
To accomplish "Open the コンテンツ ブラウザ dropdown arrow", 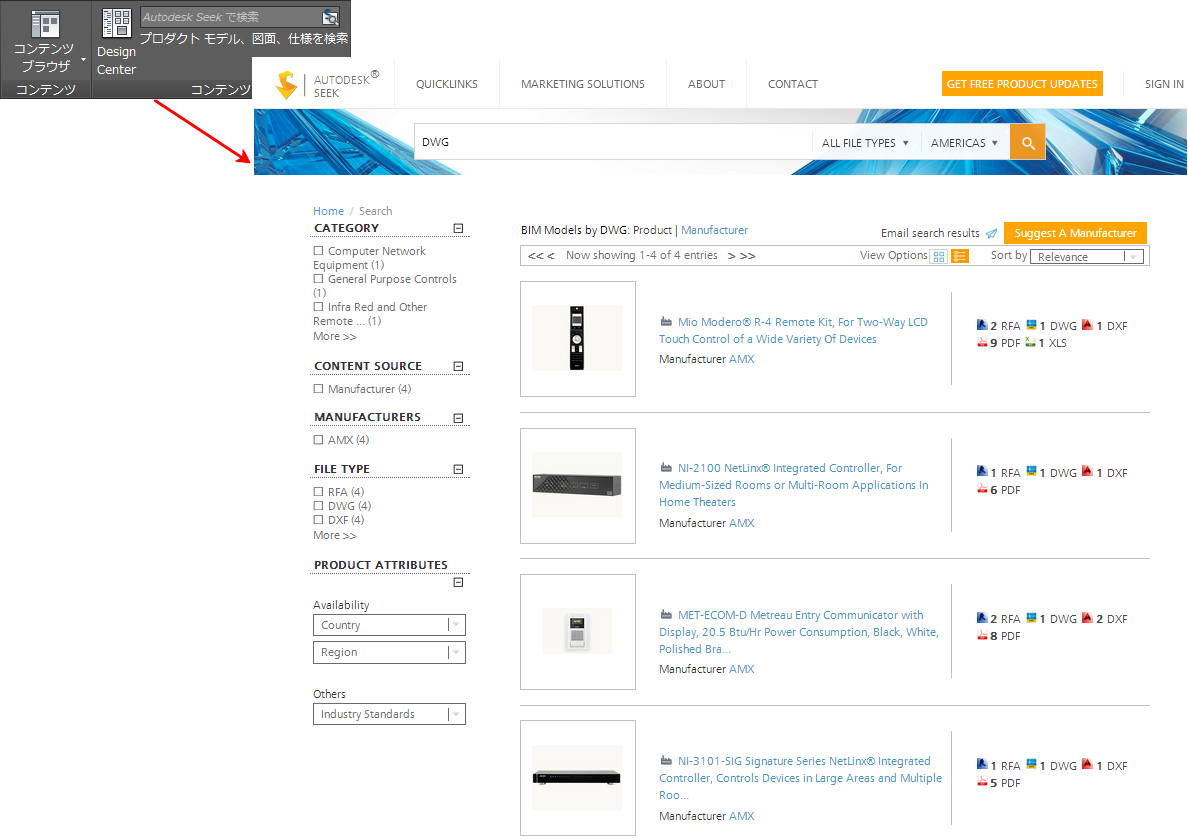I will point(83,59).
